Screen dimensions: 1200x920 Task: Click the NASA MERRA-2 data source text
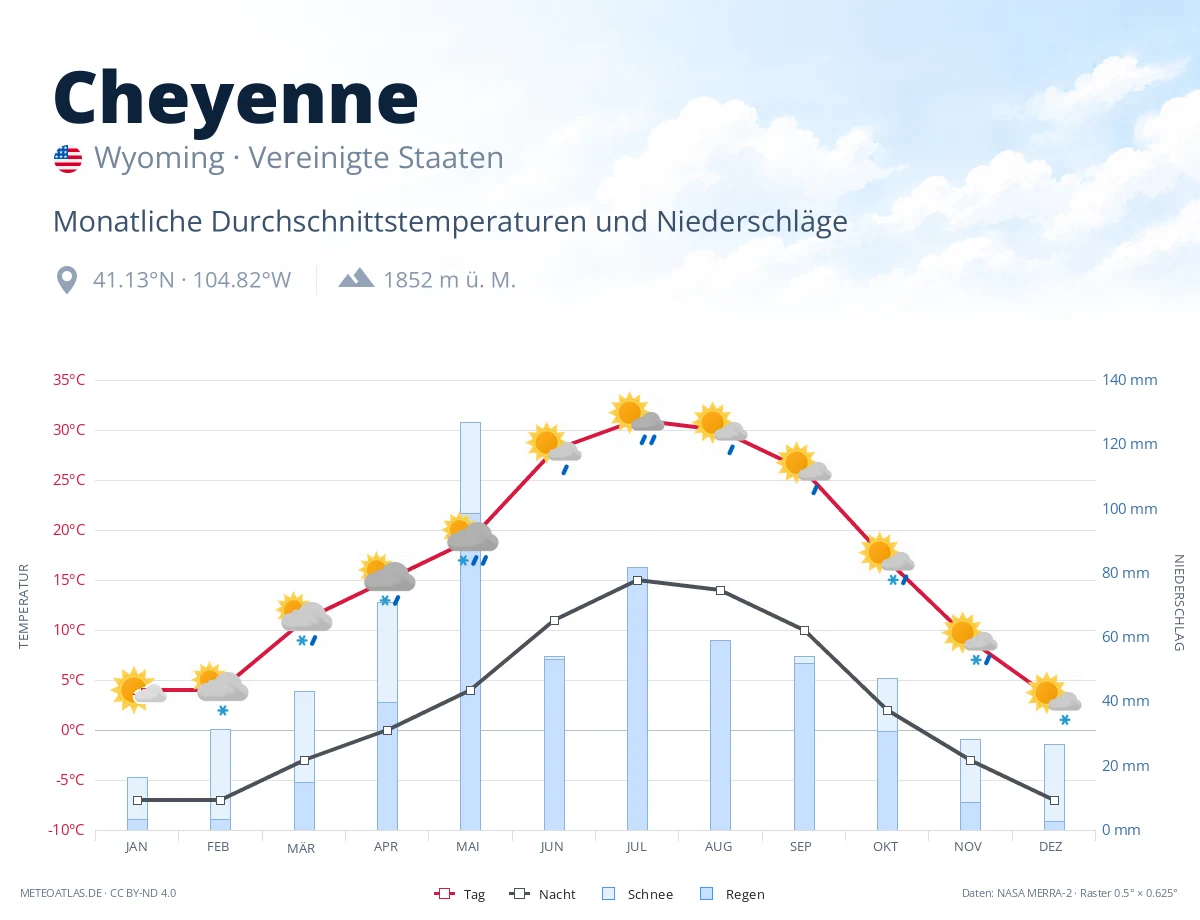click(x=1070, y=893)
